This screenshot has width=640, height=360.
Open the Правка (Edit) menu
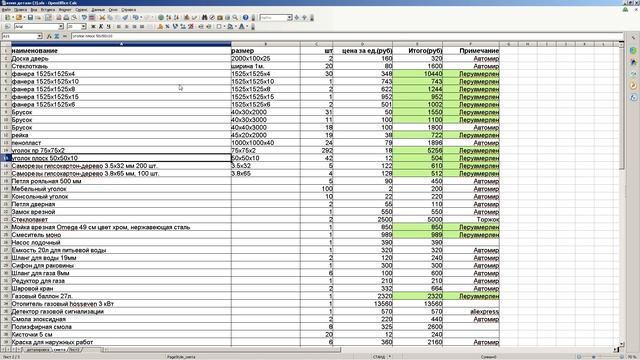point(20,9)
